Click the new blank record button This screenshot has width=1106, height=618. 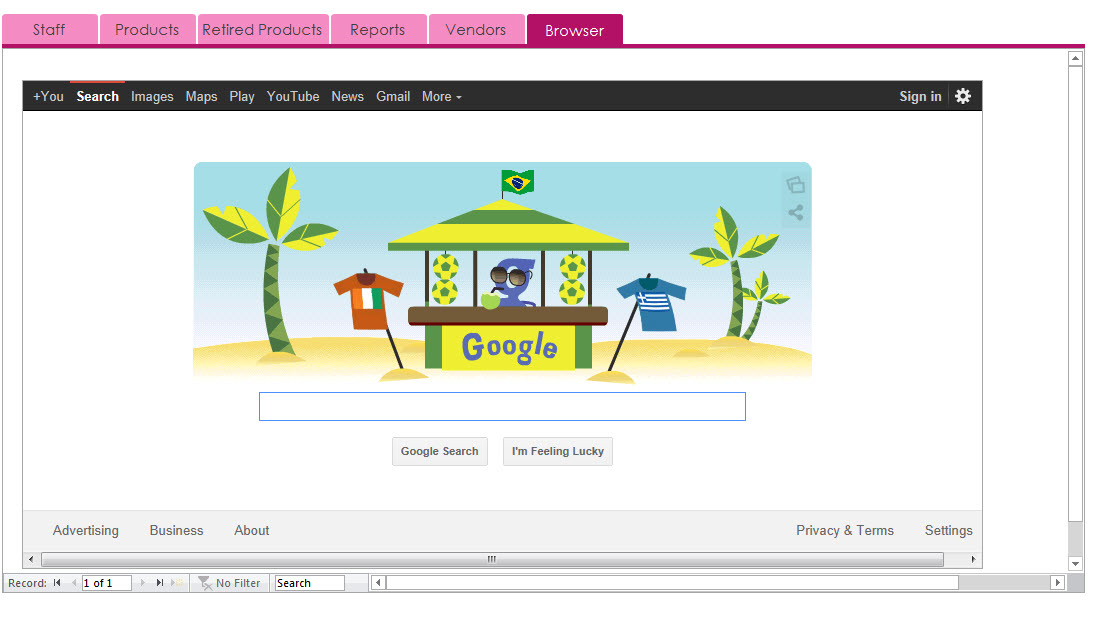(177, 583)
